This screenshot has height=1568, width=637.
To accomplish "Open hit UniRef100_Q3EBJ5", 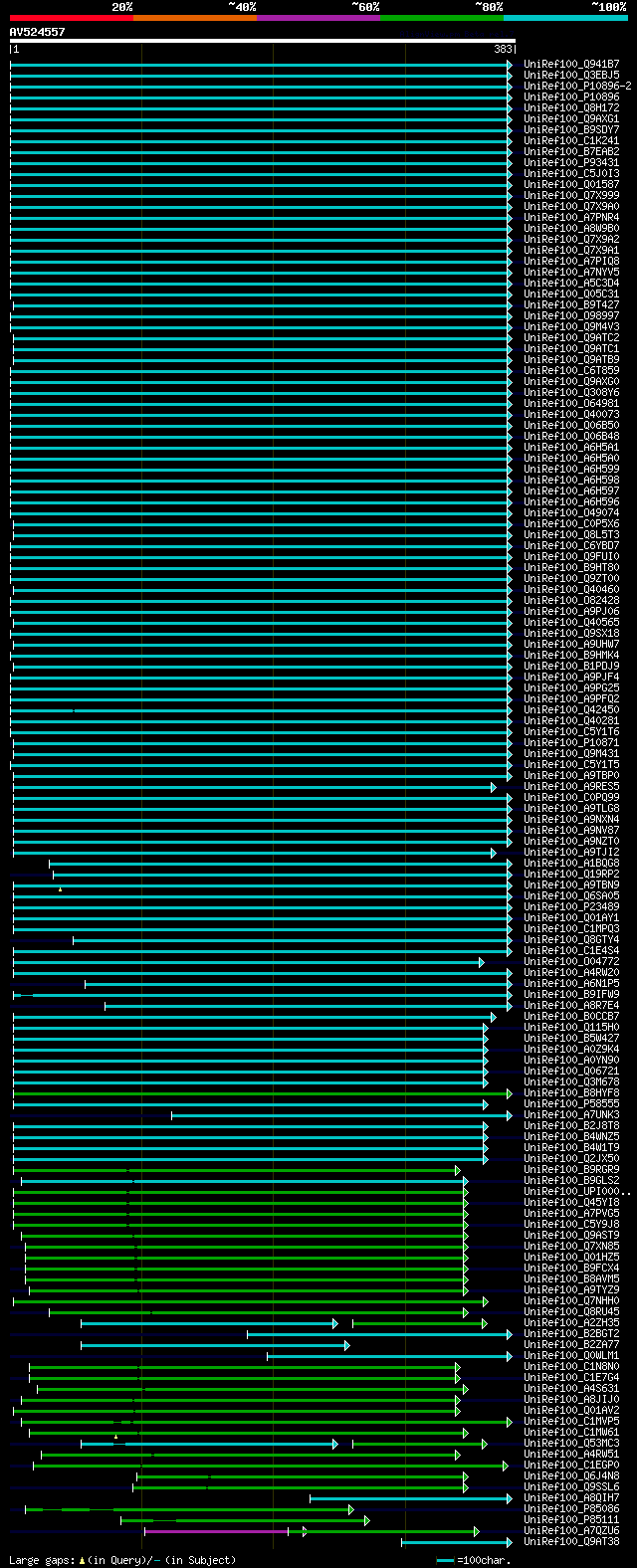I will [571, 75].
